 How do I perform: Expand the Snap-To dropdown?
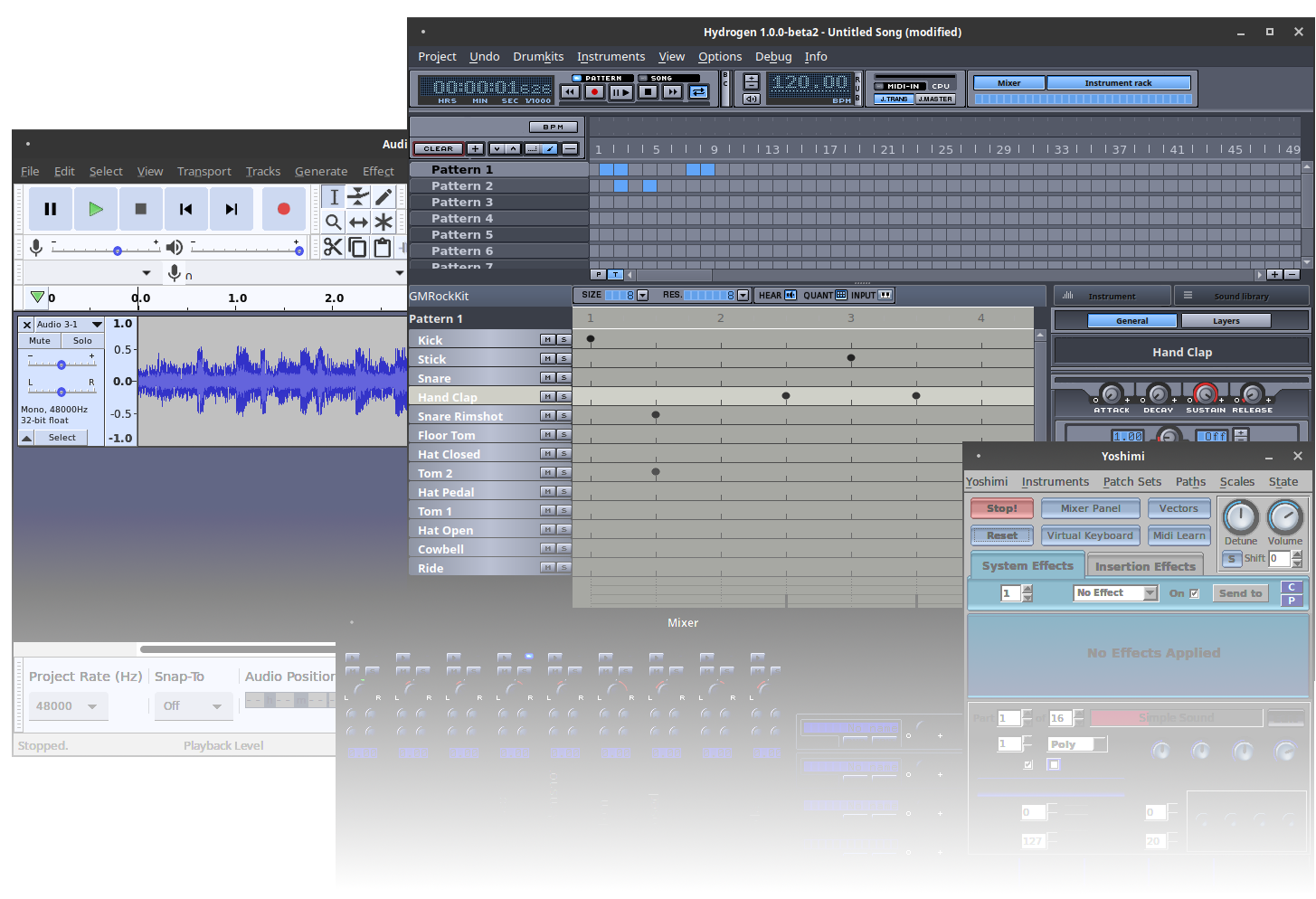pyautogui.click(x=193, y=706)
